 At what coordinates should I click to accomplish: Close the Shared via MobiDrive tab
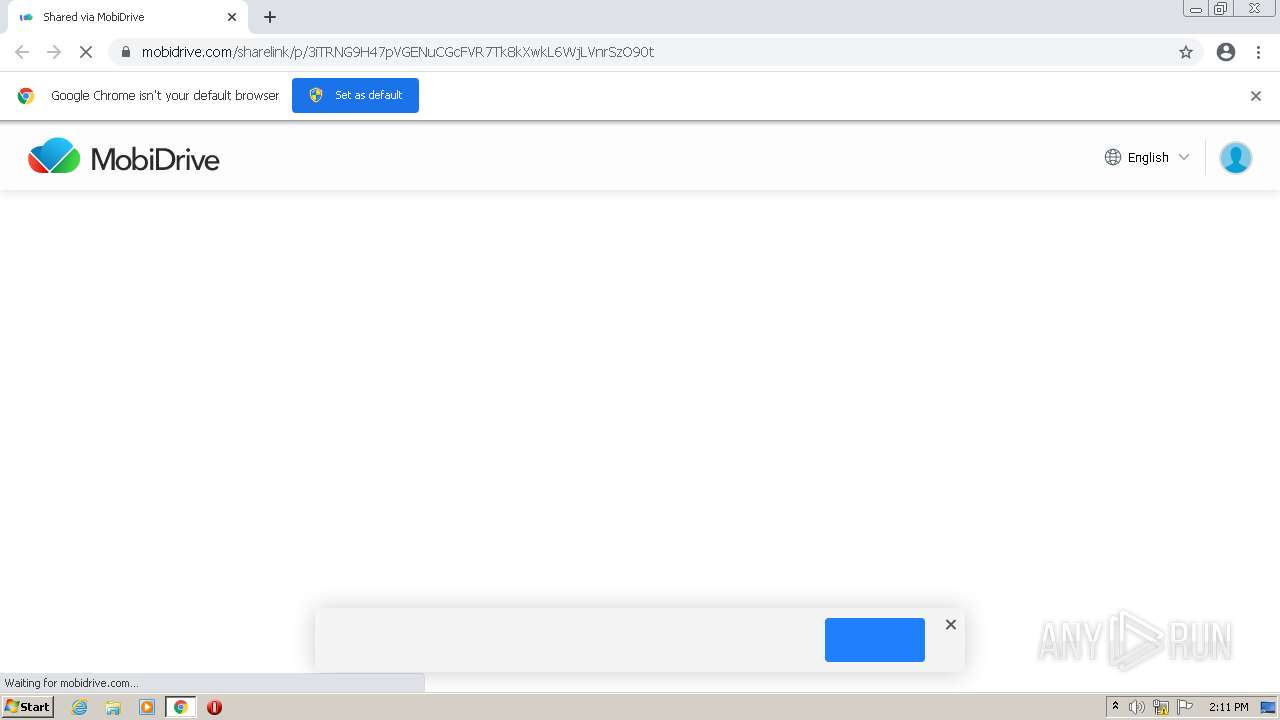click(x=232, y=17)
